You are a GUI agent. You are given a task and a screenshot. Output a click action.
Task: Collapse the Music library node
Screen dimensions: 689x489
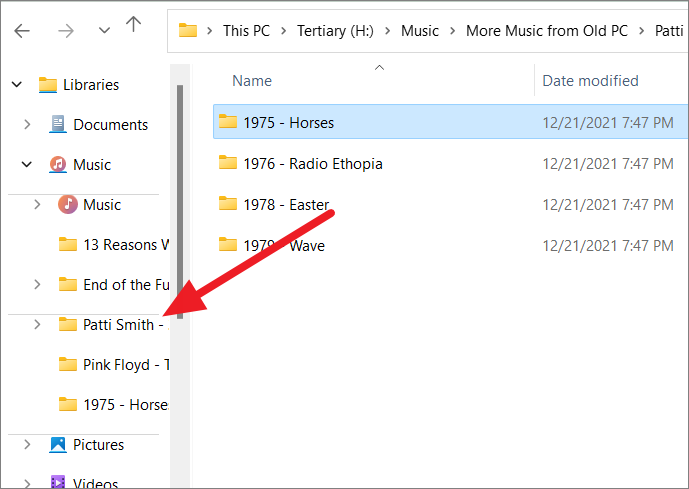pos(27,164)
